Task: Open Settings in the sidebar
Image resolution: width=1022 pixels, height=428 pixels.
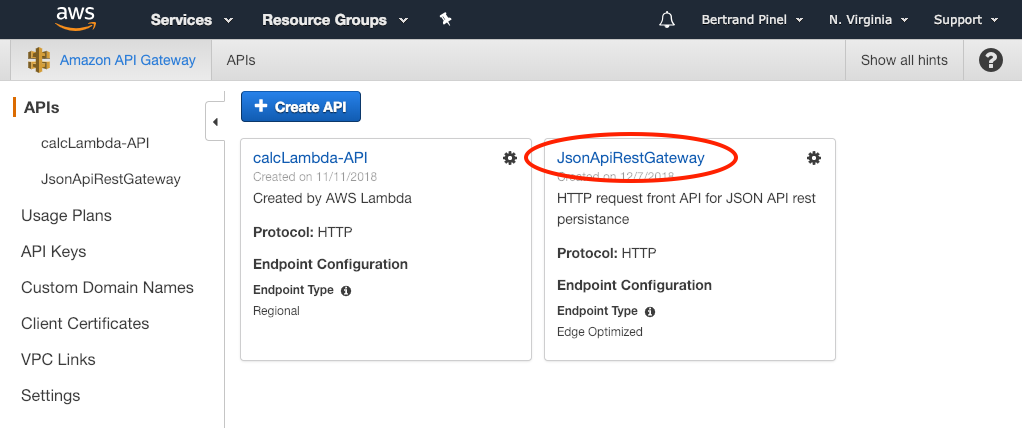Action: click(51, 395)
